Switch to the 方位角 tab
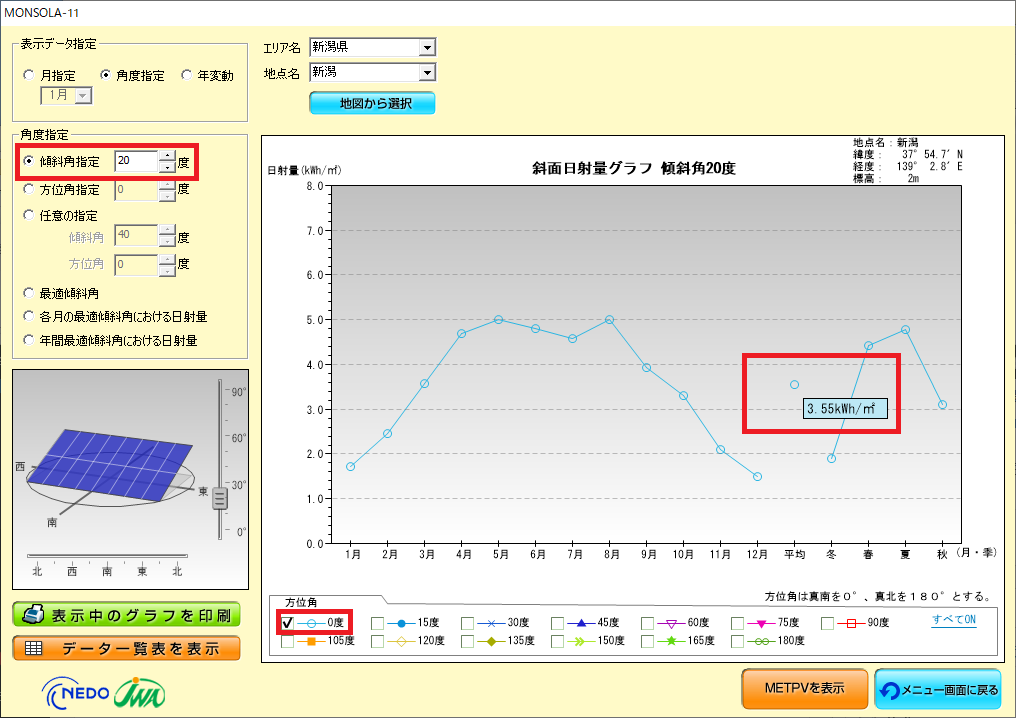The height and width of the screenshot is (718, 1016). (301, 602)
